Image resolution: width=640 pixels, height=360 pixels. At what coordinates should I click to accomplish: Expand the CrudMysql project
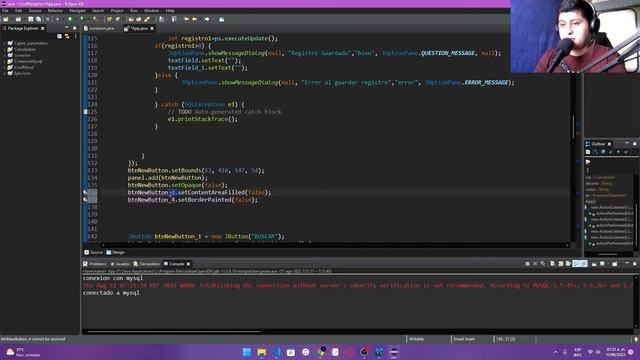tap(4, 67)
